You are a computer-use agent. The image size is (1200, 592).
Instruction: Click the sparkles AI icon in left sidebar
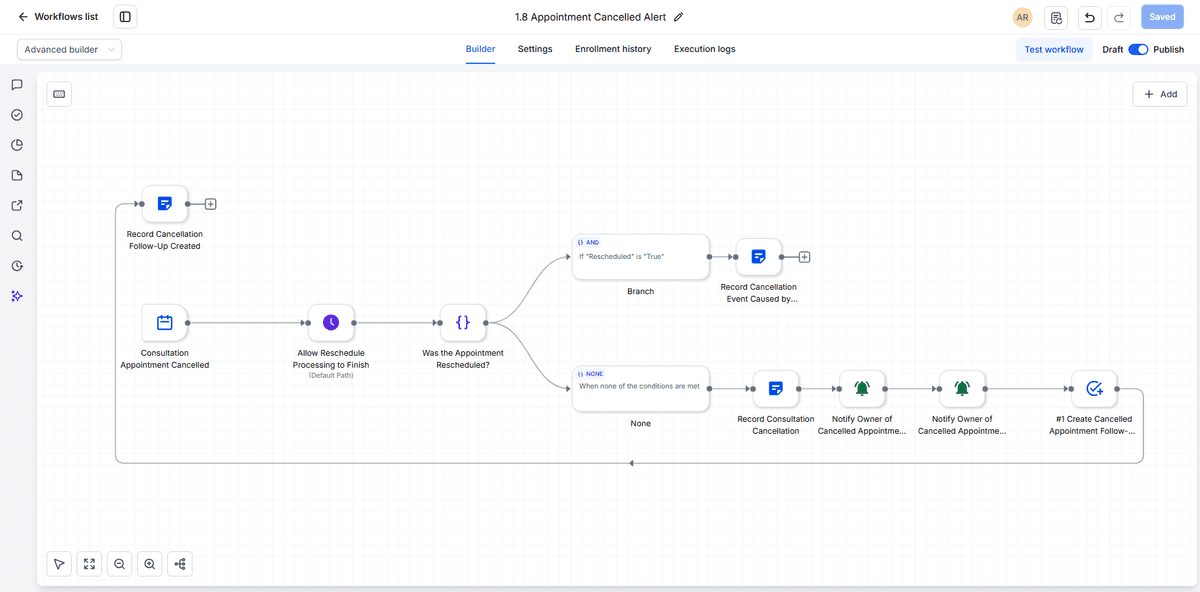tap(17, 296)
